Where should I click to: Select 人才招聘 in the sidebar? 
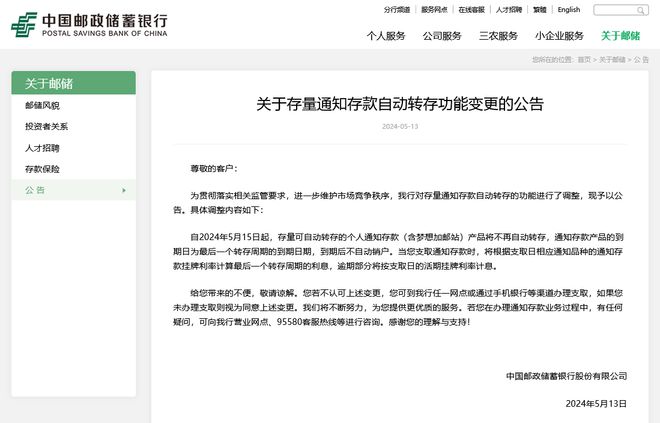42,148
